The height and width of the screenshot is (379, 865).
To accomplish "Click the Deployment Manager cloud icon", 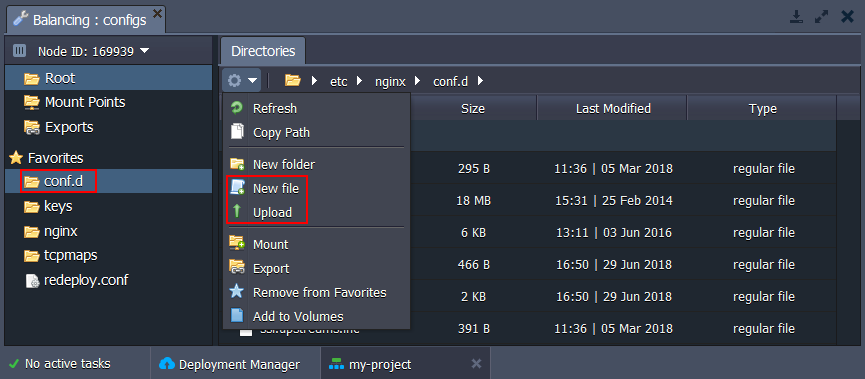I will coord(167,364).
